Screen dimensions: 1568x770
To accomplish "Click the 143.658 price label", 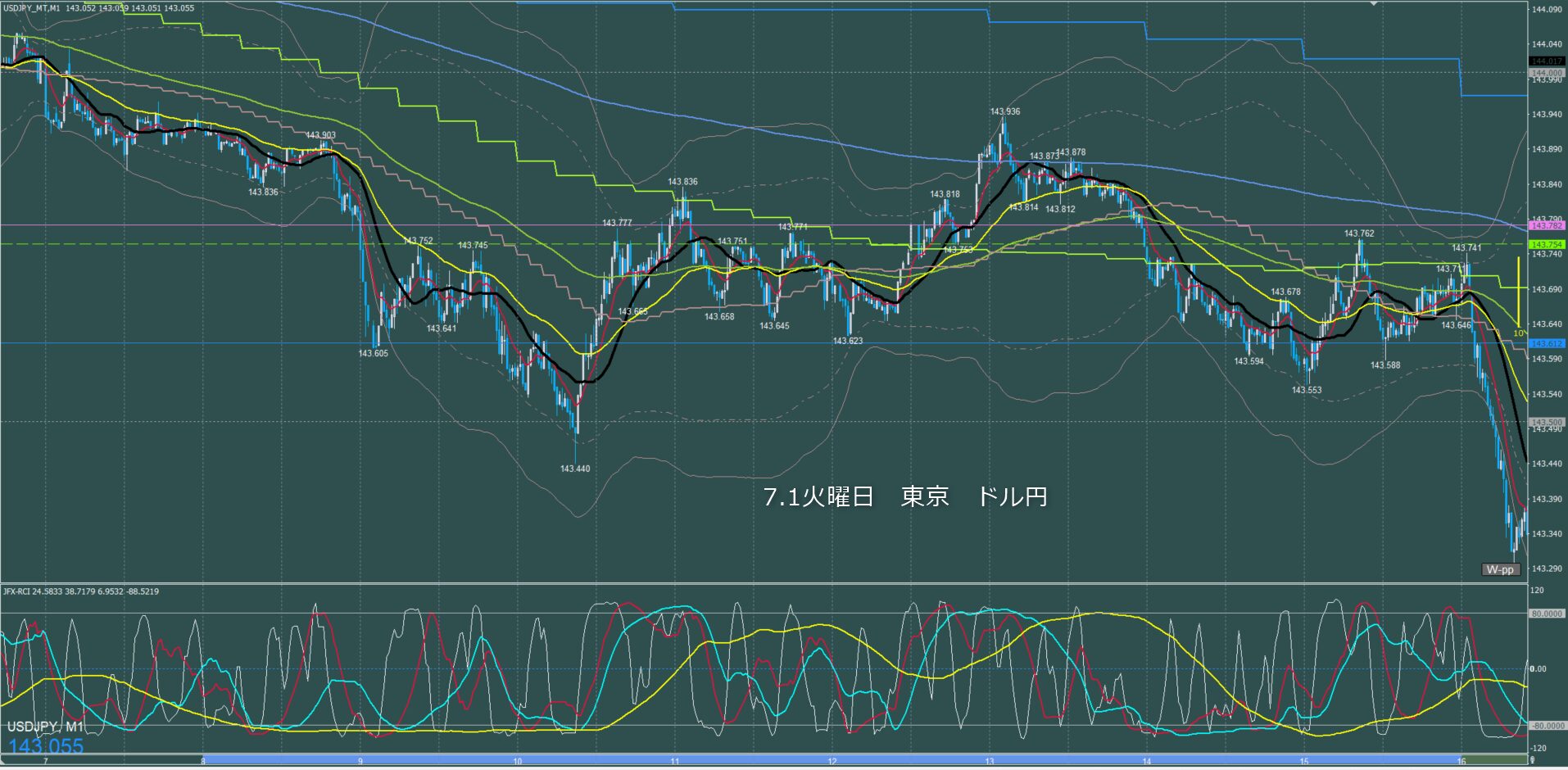I will 719,316.
